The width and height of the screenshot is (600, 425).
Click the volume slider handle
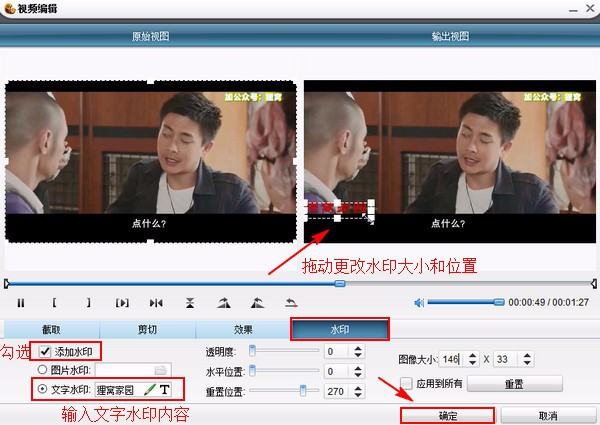tap(499, 302)
